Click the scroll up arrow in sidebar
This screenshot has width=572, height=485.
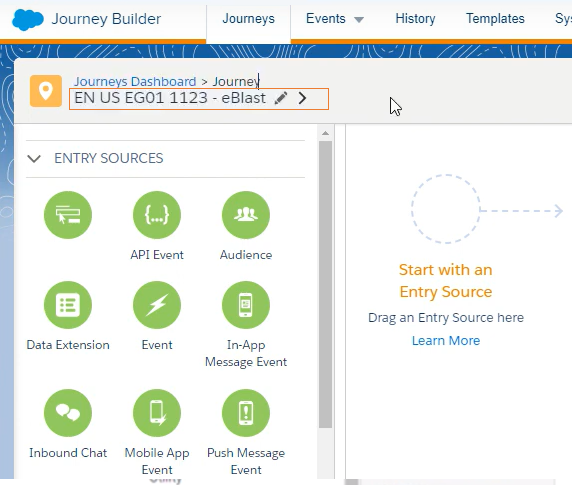tap(325, 133)
